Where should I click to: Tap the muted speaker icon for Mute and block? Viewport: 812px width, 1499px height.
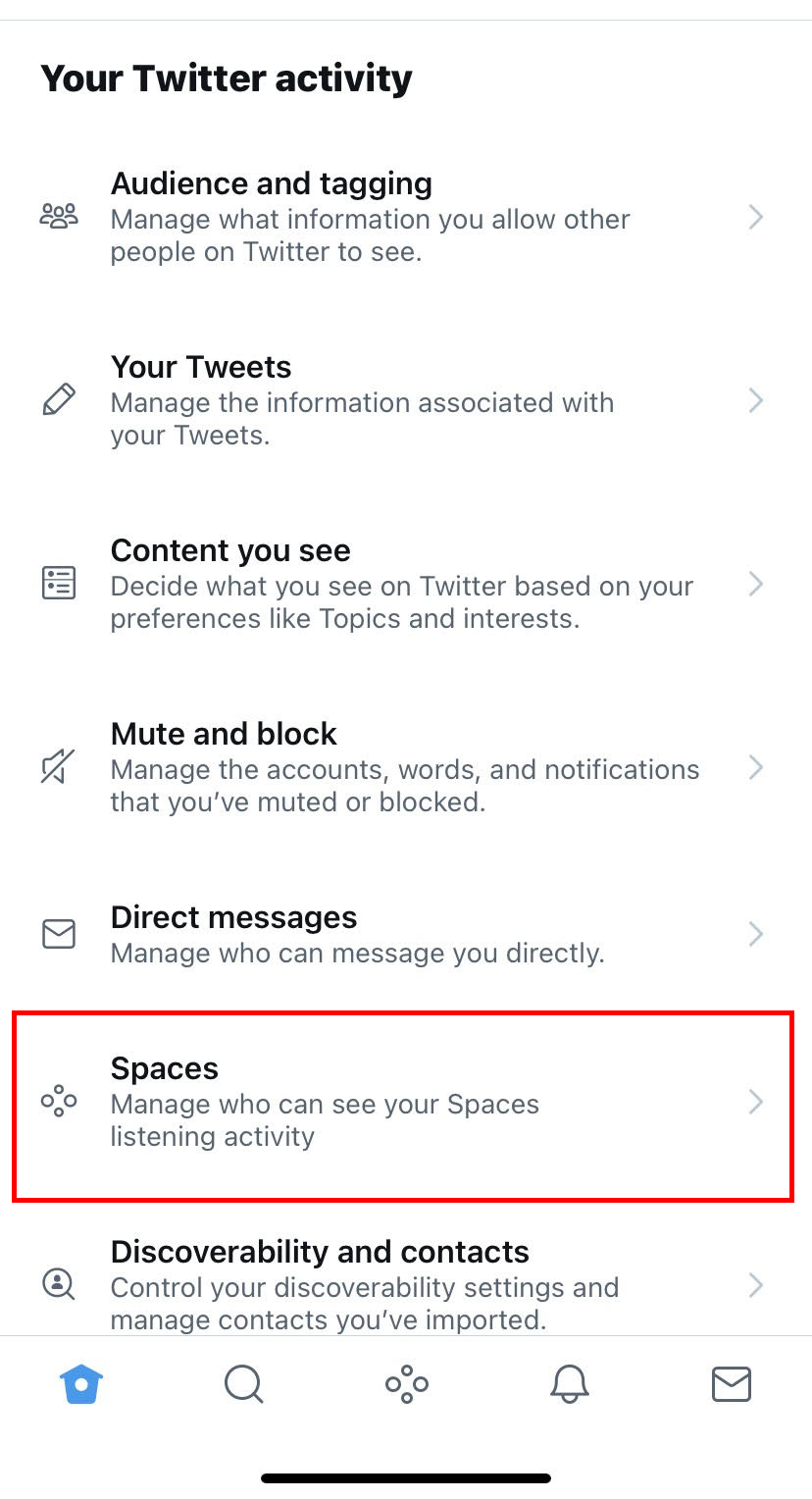59,767
